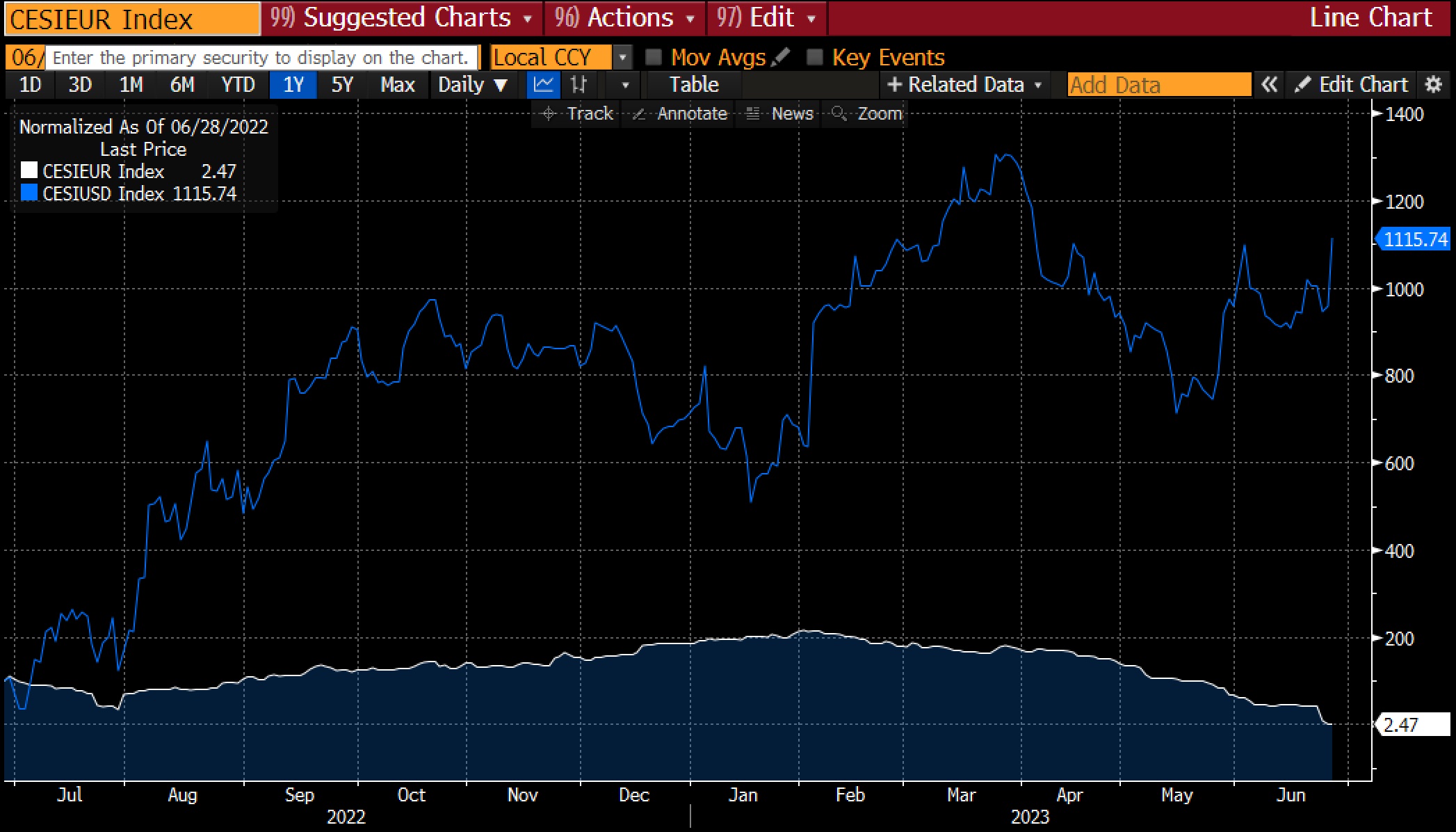Screen dimensions: 1456x832
Task: Click the Mov Avgs pencil edit icon
Action: pos(781,57)
